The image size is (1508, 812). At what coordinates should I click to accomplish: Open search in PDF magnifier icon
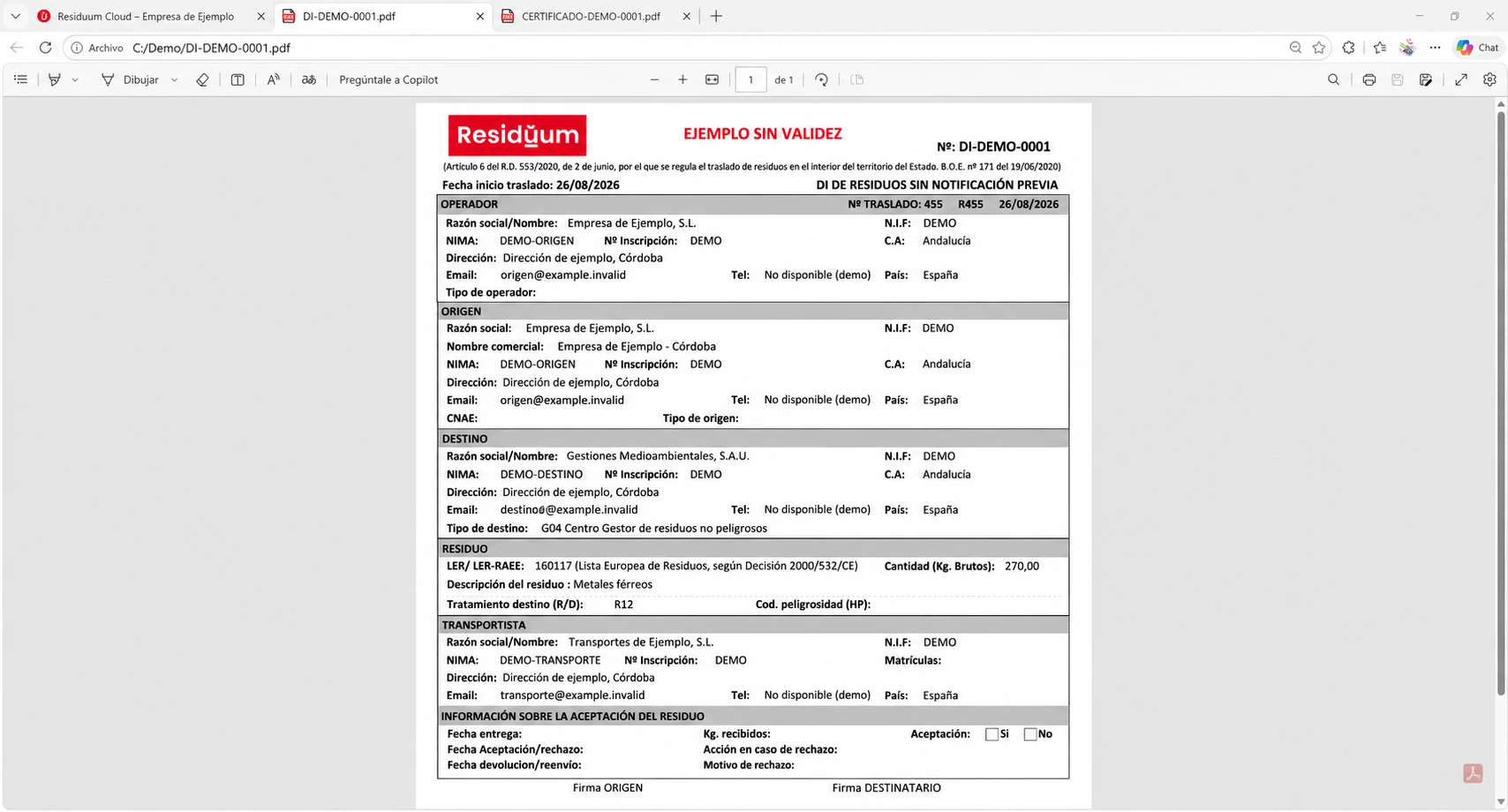[1333, 79]
